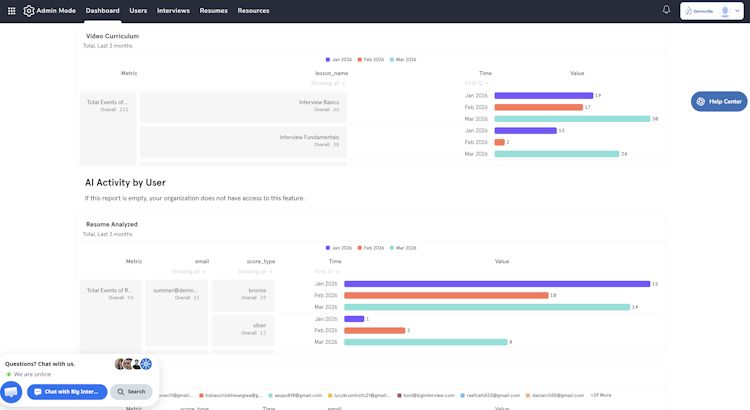Click the purple bar valued 12
This screenshot has width=750, height=410.
526,131
